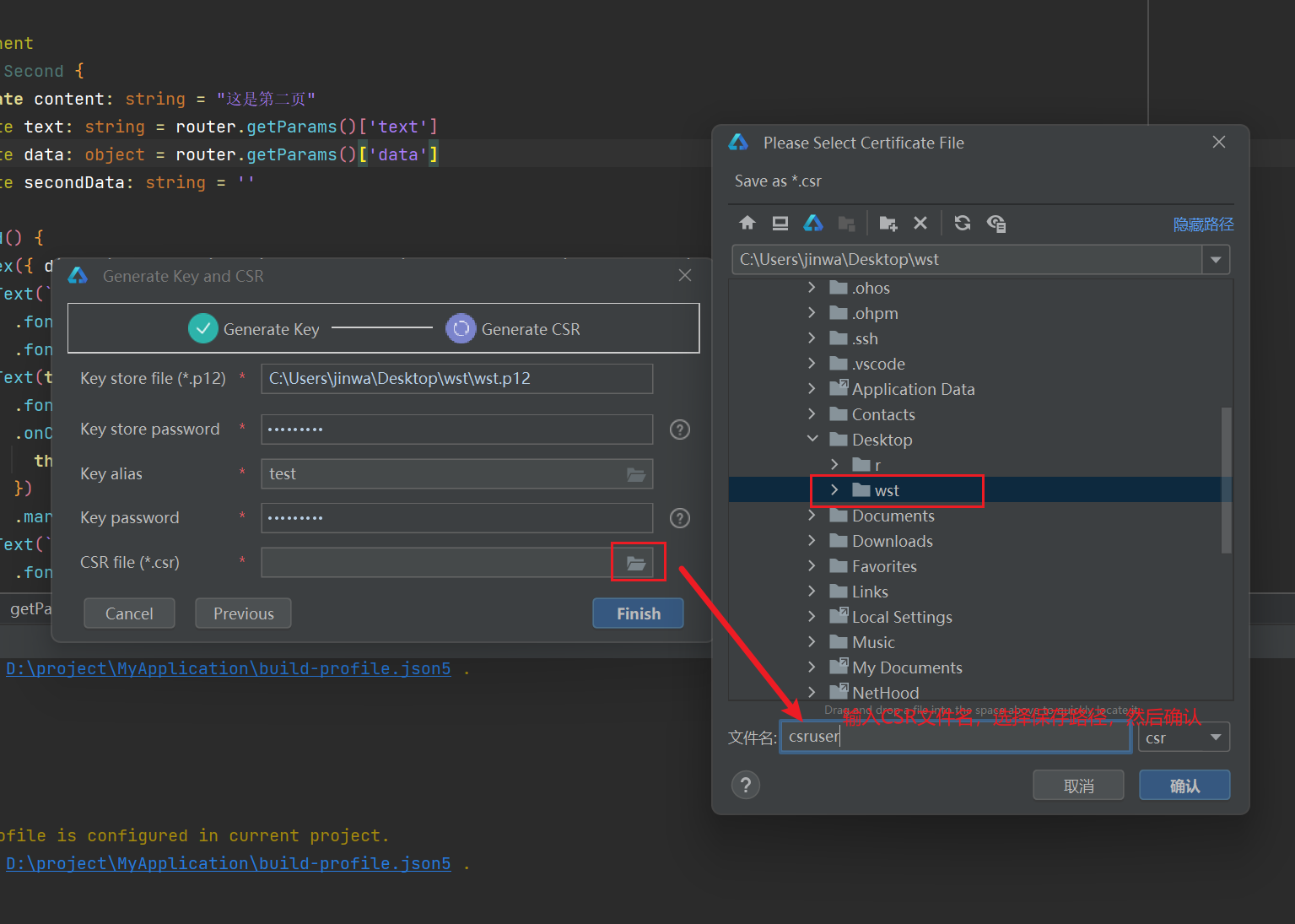This screenshot has height=924, width=1295.
Task: Click the 文件名 filename field
Action: [x=955, y=737]
